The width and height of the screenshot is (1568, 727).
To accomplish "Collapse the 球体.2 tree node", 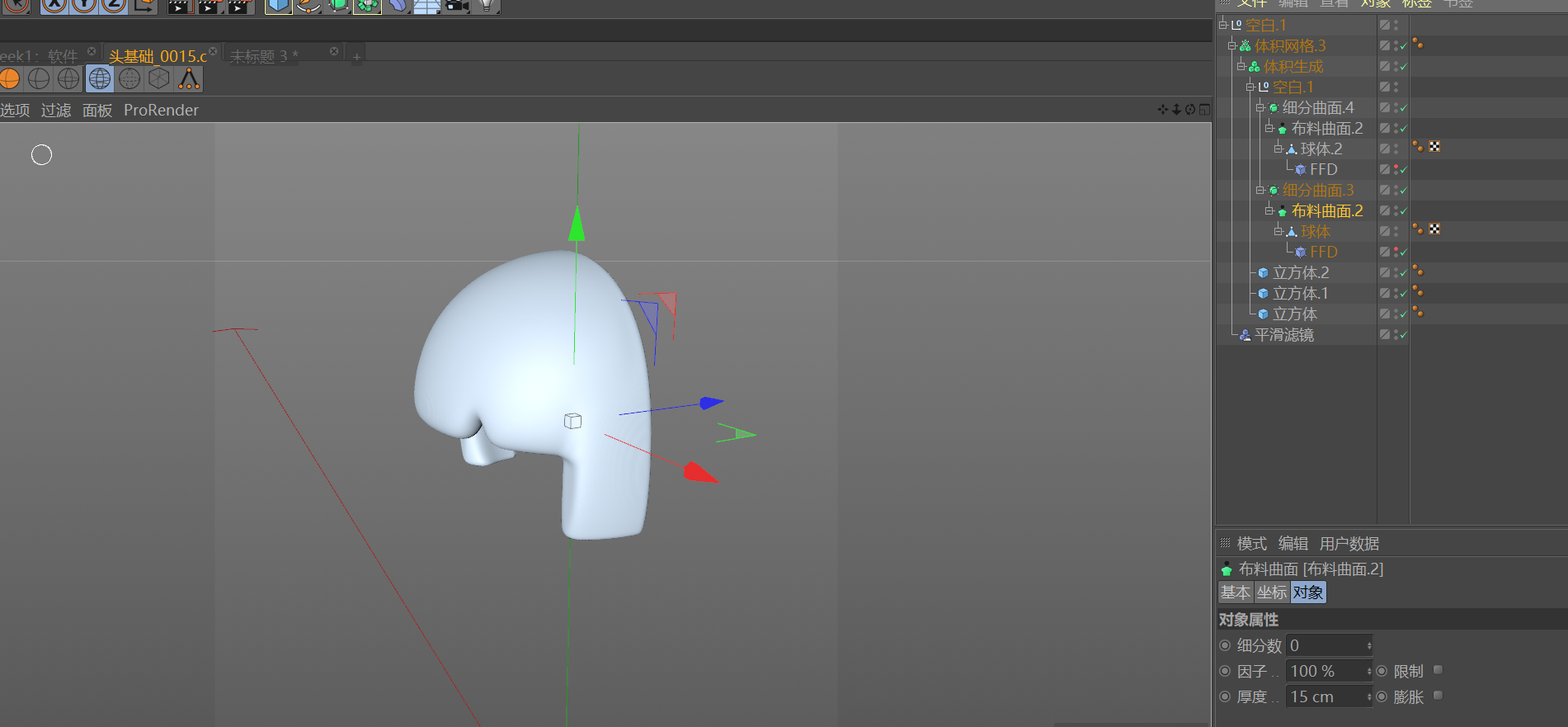I will point(1278,149).
